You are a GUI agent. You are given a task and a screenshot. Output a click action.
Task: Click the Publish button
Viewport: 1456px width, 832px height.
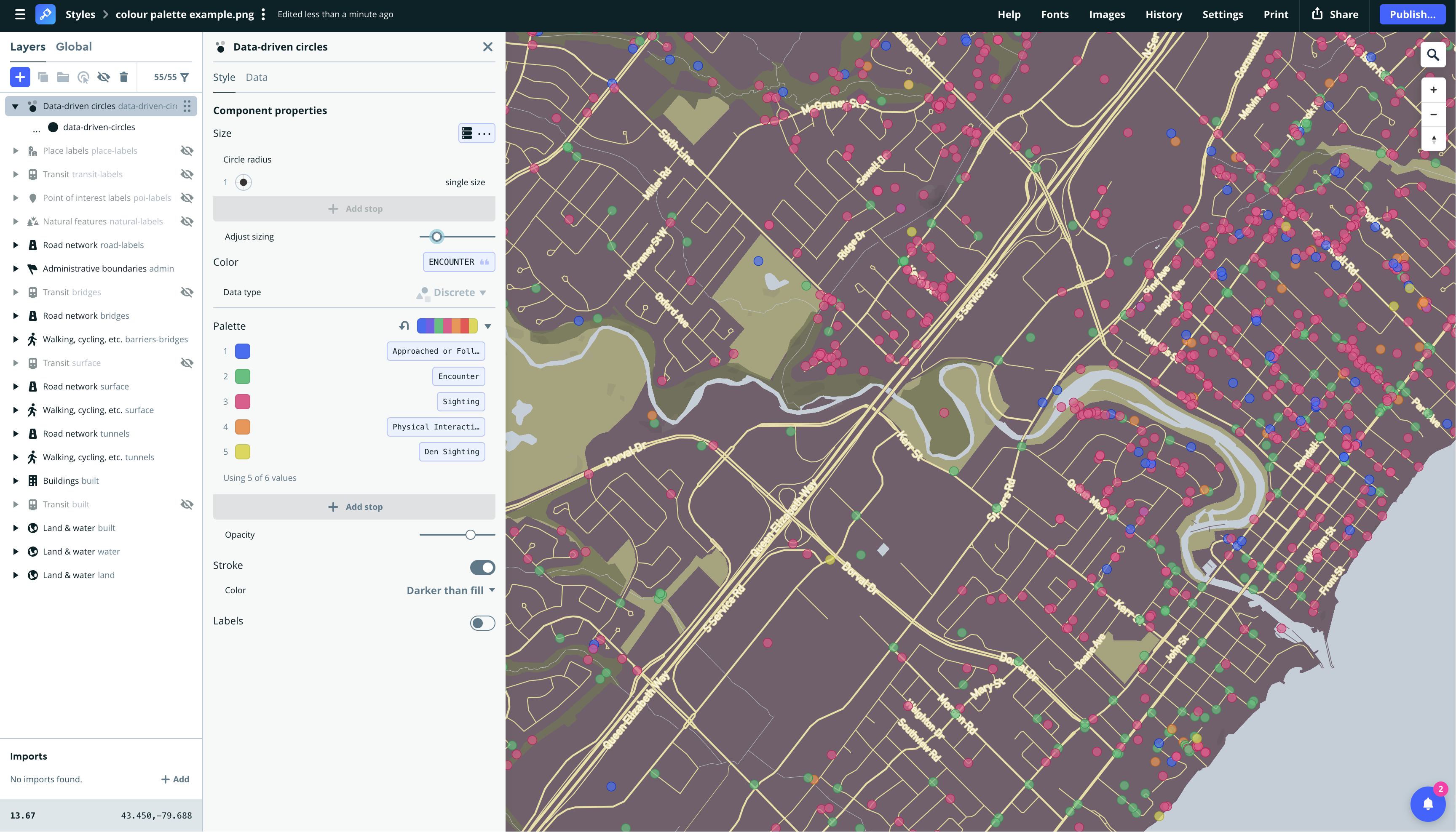pyautogui.click(x=1413, y=14)
